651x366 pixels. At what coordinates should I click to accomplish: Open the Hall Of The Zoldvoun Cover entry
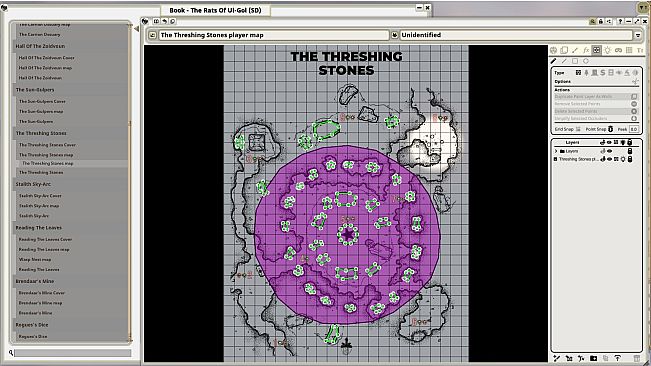(x=46, y=58)
